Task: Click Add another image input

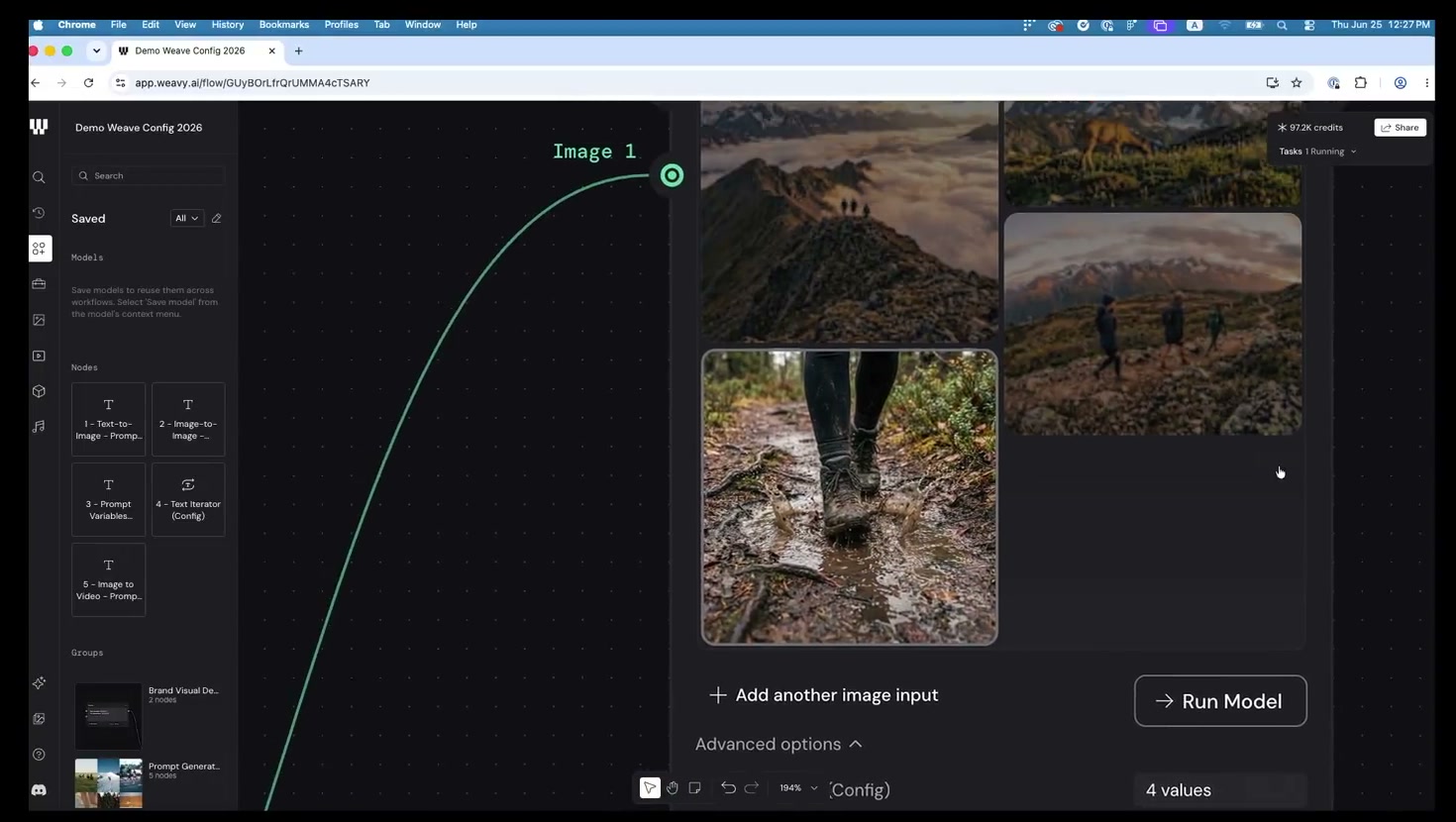Action: point(824,695)
